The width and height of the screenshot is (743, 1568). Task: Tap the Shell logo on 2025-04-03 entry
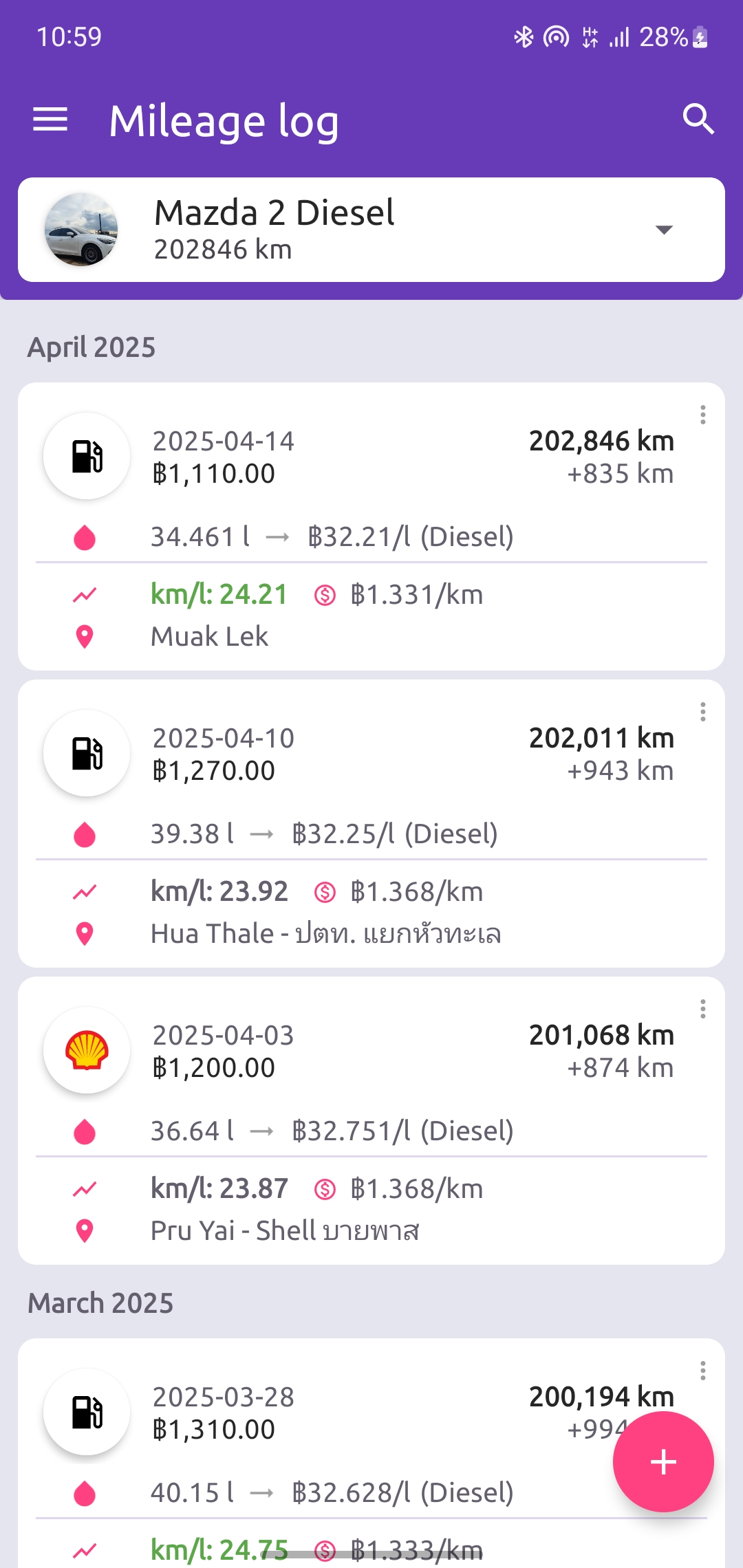coord(87,1050)
